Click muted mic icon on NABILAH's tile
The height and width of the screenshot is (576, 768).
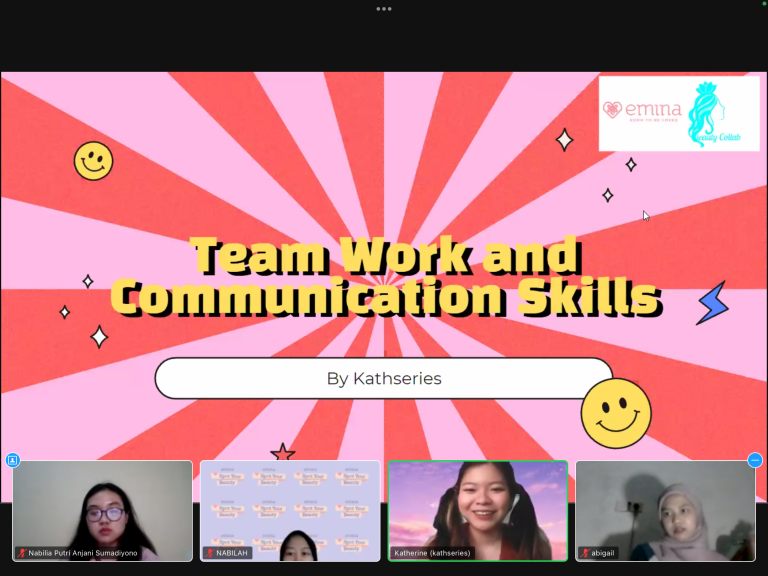pos(210,553)
